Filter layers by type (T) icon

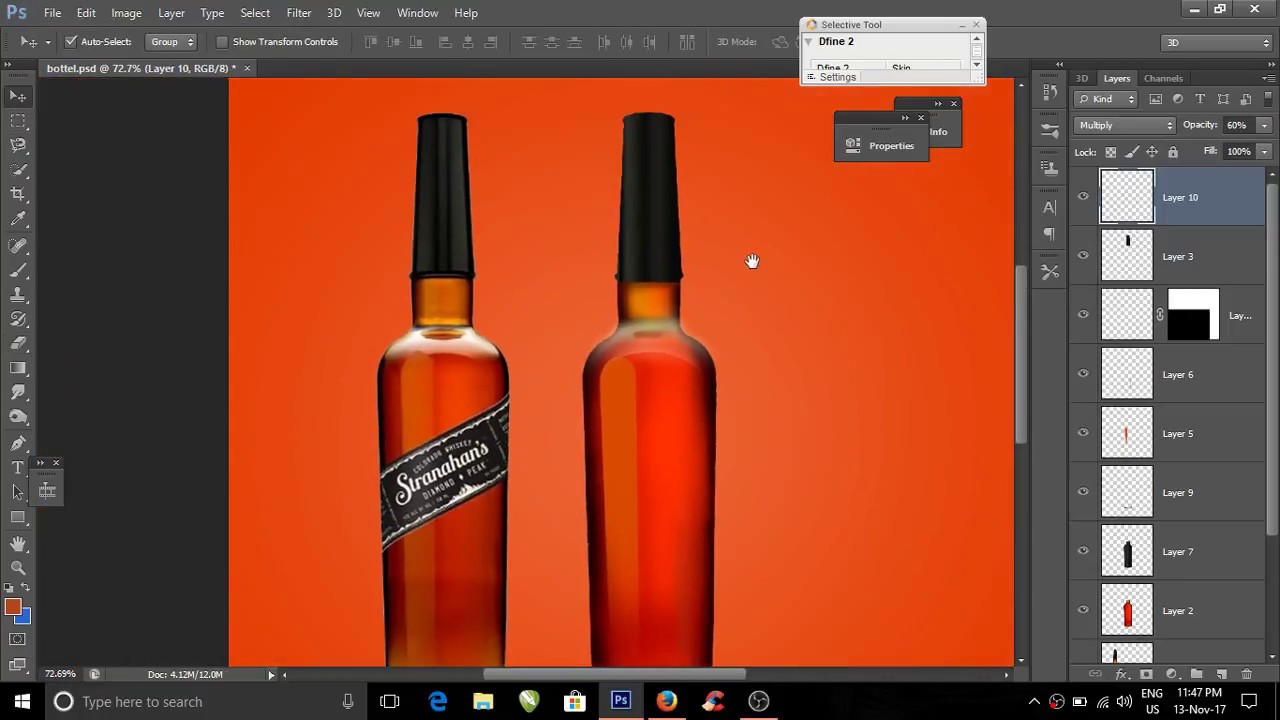(1200, 99)
